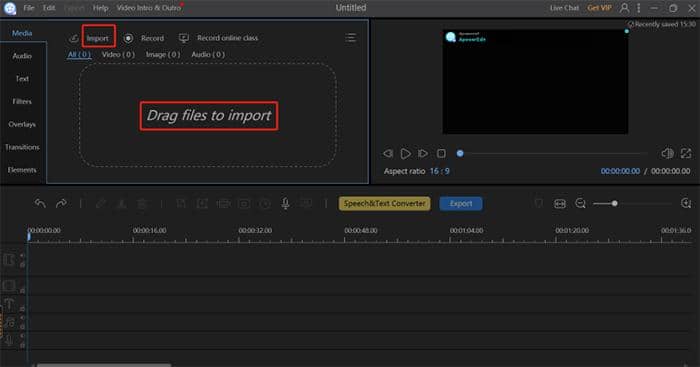This screenshot has height=367, width=700.
Task: Open the Text tab in sidebar
Action: (x=22, y=79)
